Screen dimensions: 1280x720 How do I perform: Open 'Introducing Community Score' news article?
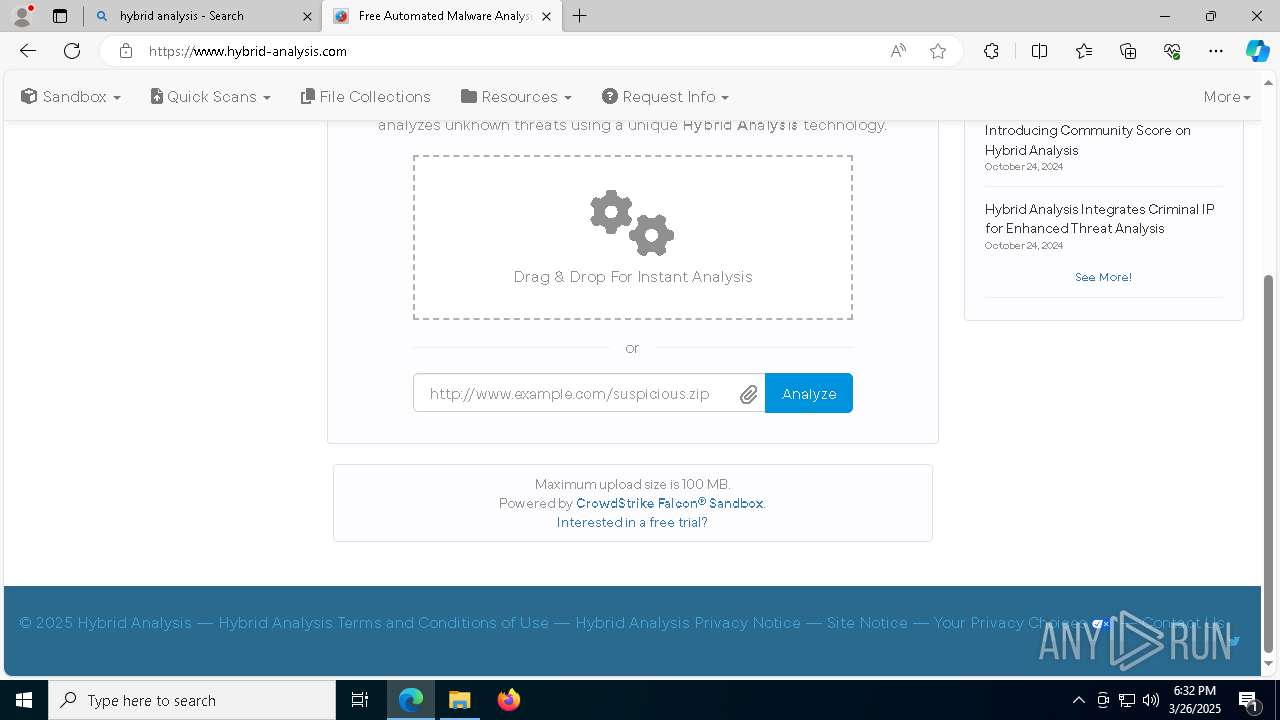coord(1088,140)
